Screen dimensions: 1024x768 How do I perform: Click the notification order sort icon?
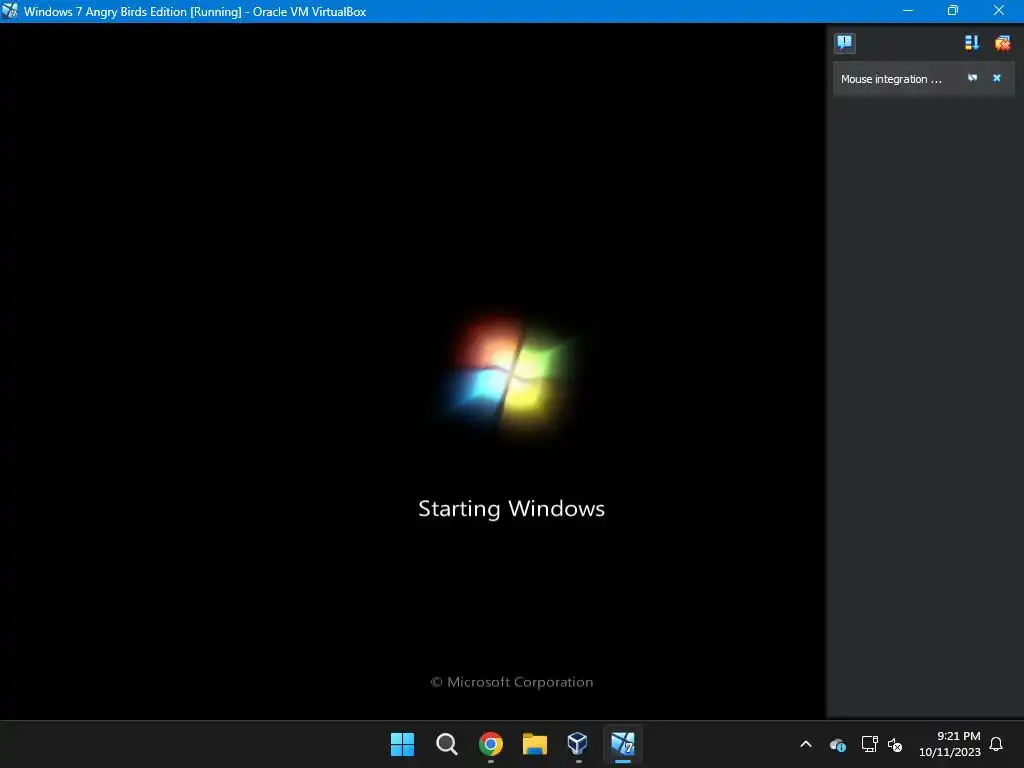972,43
